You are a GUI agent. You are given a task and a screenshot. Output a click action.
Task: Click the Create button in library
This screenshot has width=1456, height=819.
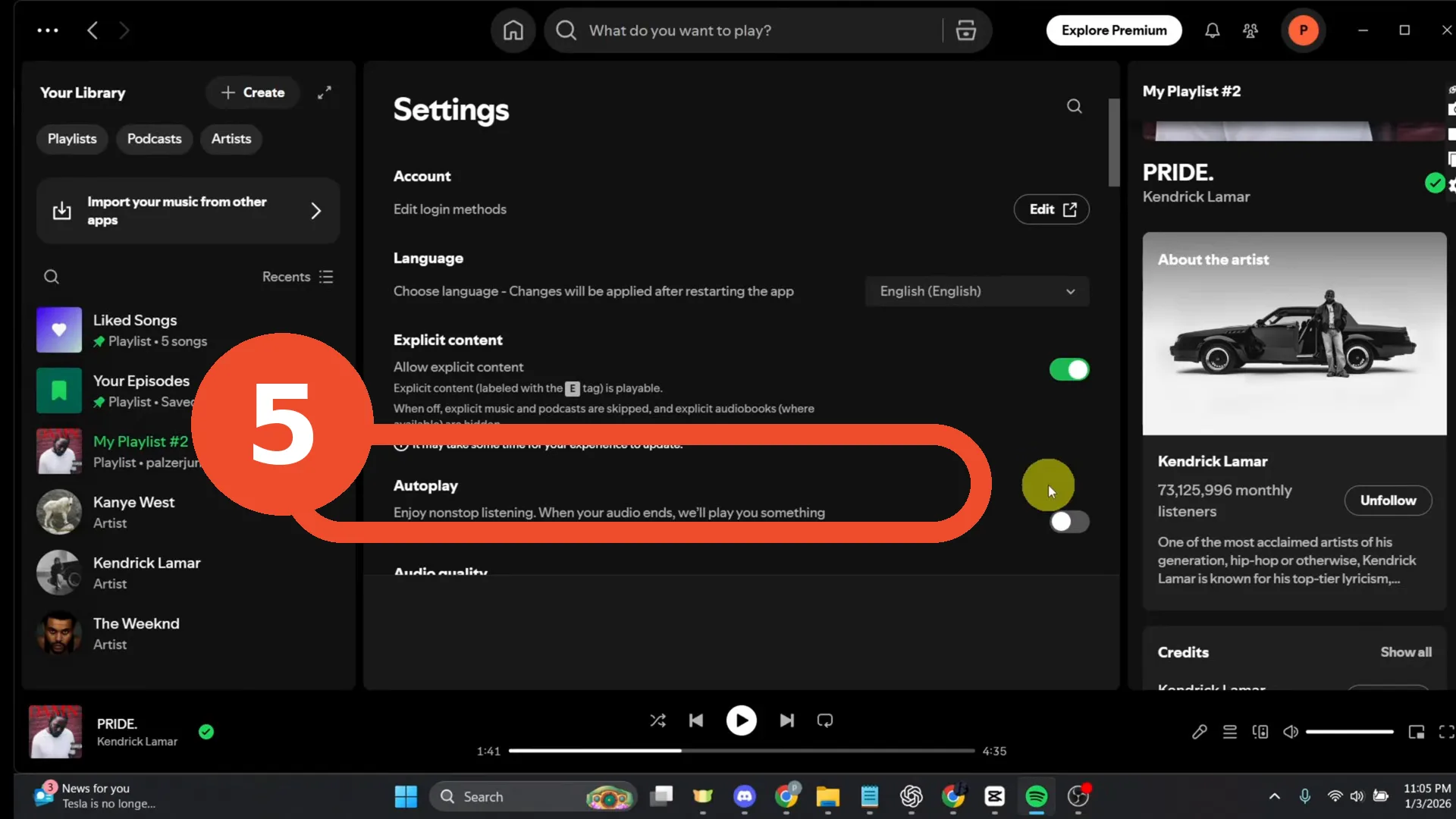(x=253, y=93)
